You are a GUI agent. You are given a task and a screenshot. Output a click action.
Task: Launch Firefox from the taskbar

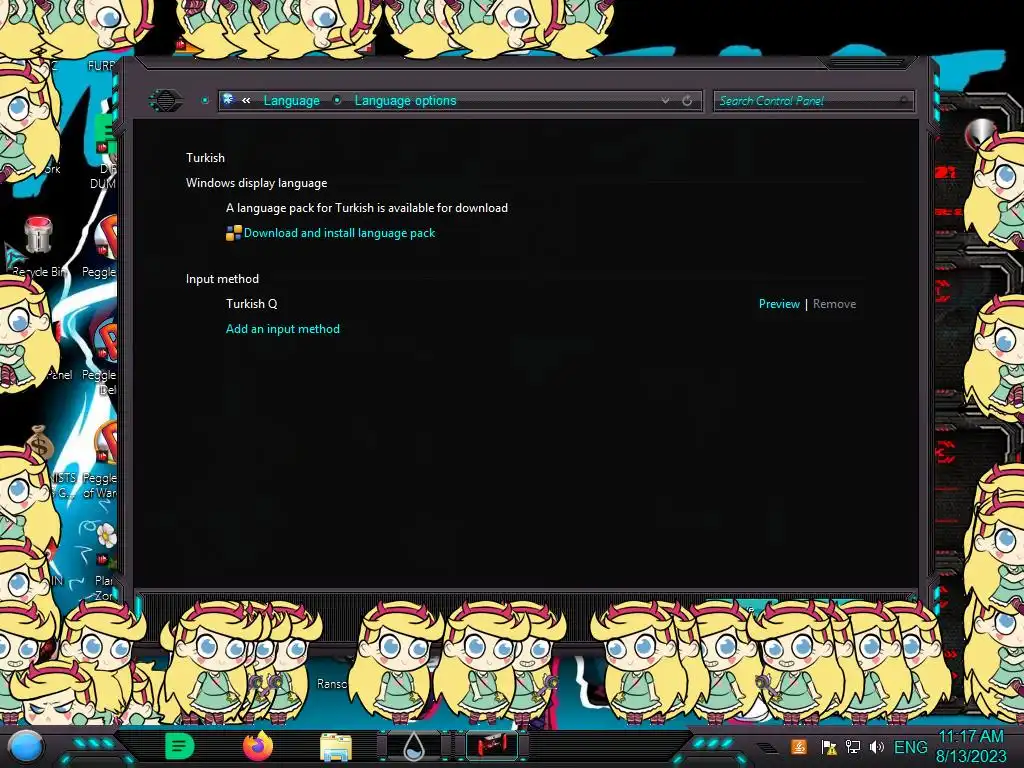point(257,746)
